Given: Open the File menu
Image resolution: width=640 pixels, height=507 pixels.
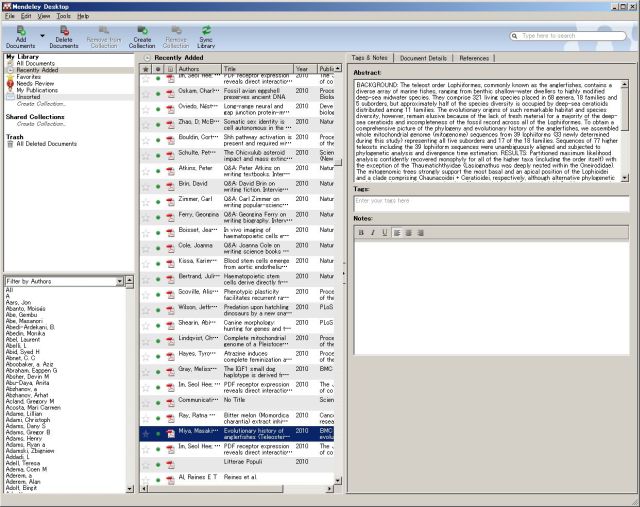Looking at the screenshot, I should (x=10, y=16).
